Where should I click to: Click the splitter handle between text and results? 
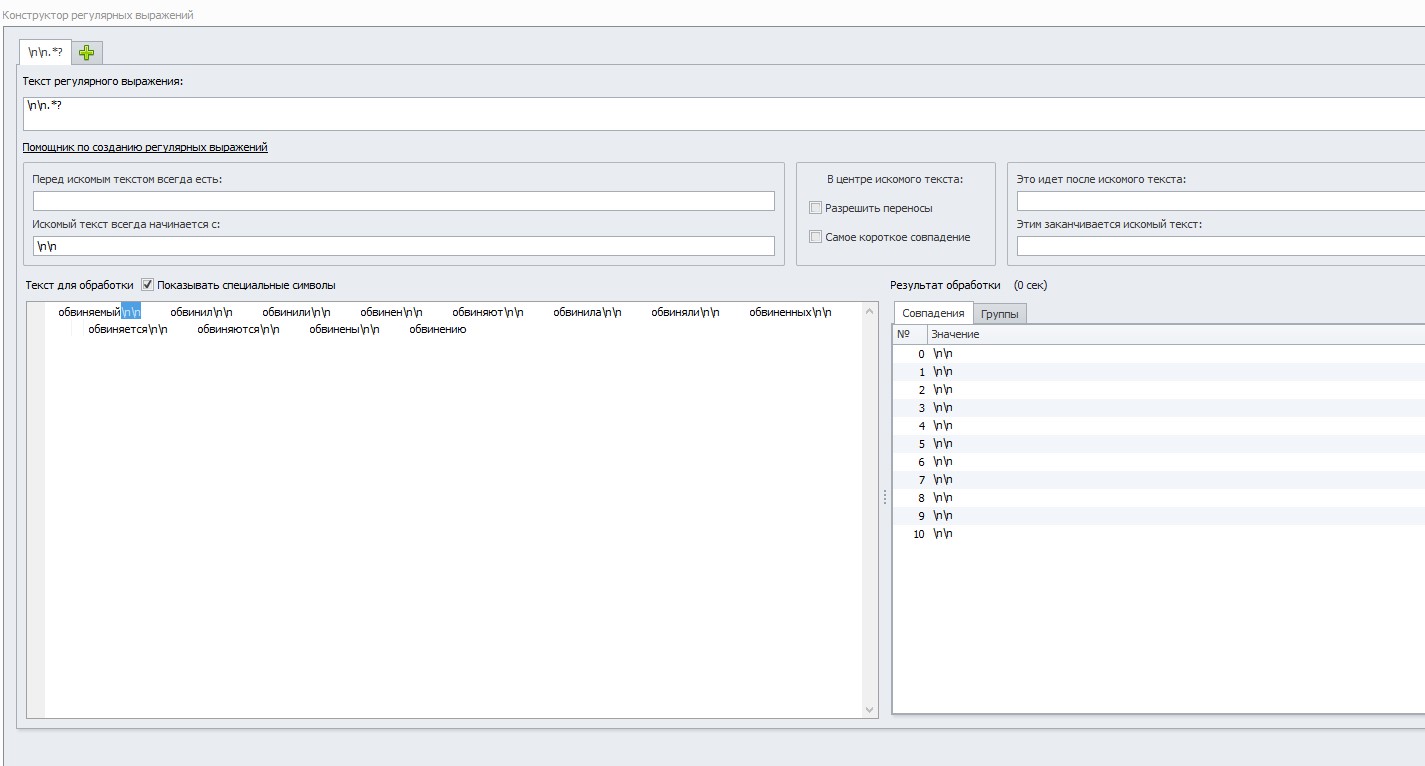885,497
